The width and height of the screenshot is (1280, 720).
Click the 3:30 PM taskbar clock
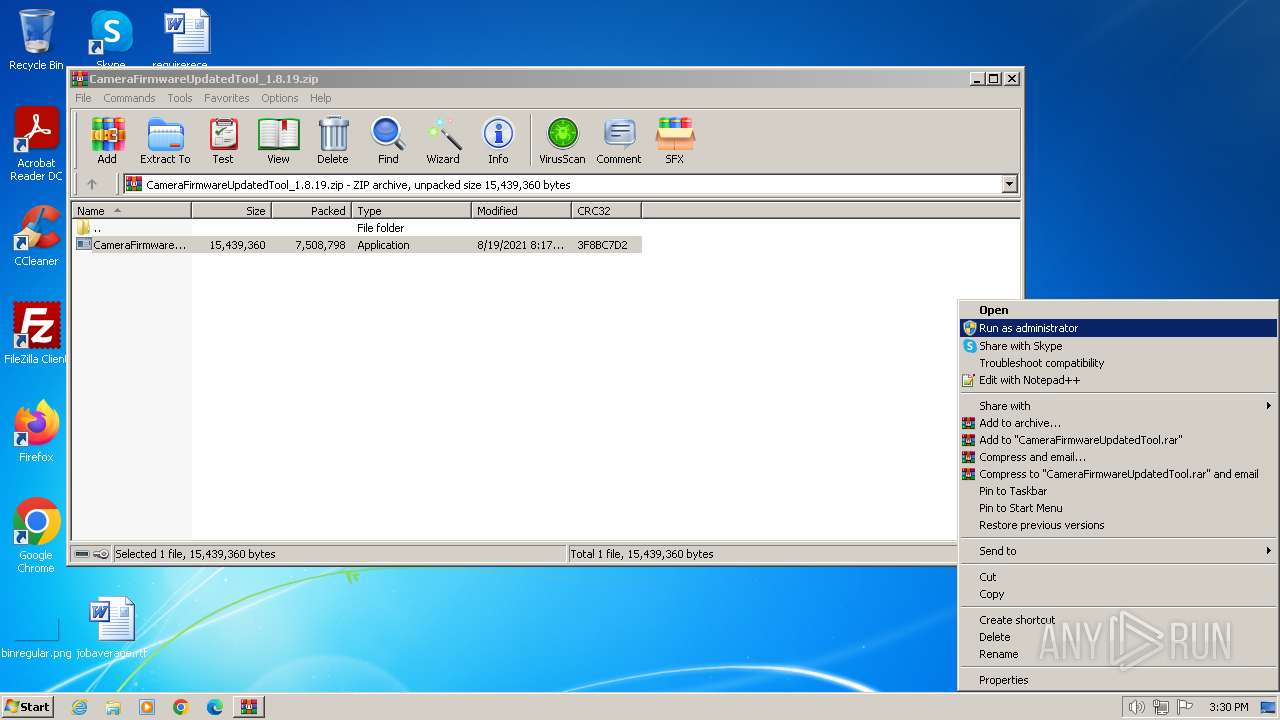tap(1228, 707)
